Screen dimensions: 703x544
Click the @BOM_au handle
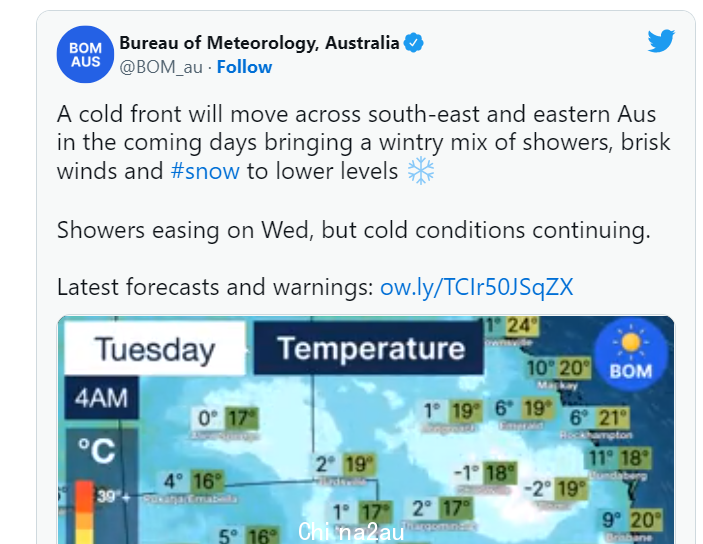click(x=161, y=67)
